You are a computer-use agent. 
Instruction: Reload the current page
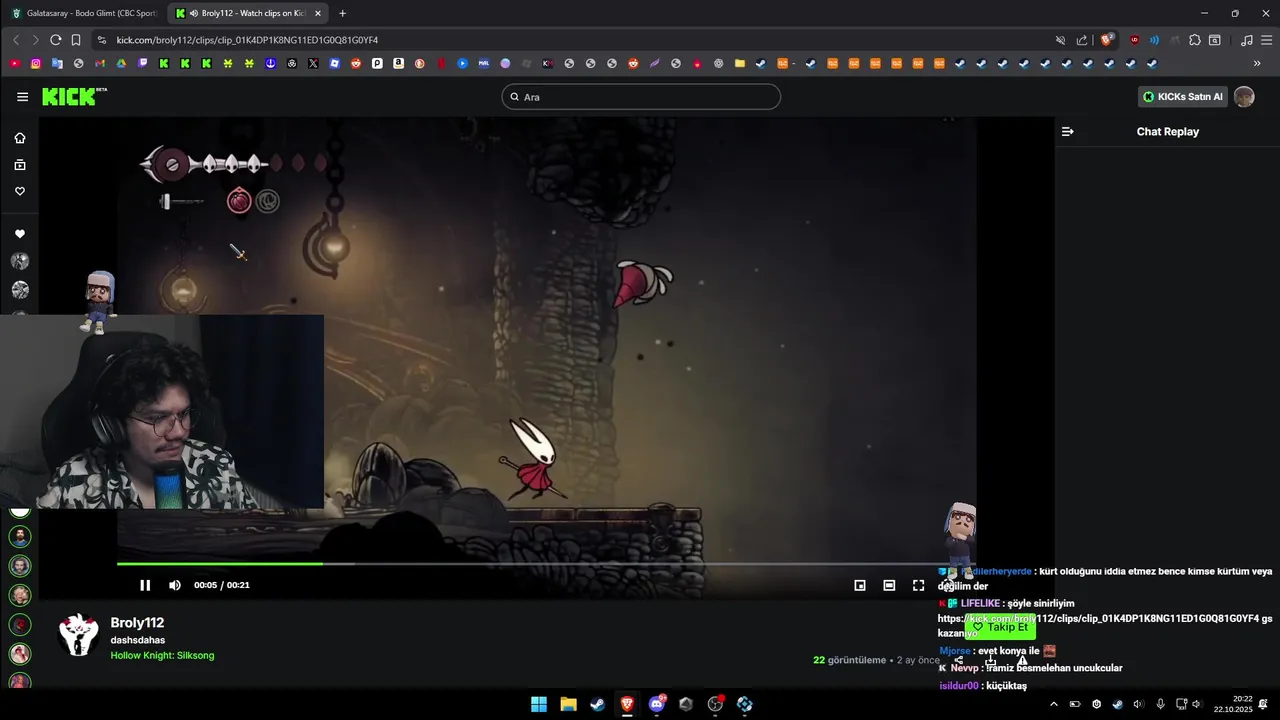click(55, 40)
